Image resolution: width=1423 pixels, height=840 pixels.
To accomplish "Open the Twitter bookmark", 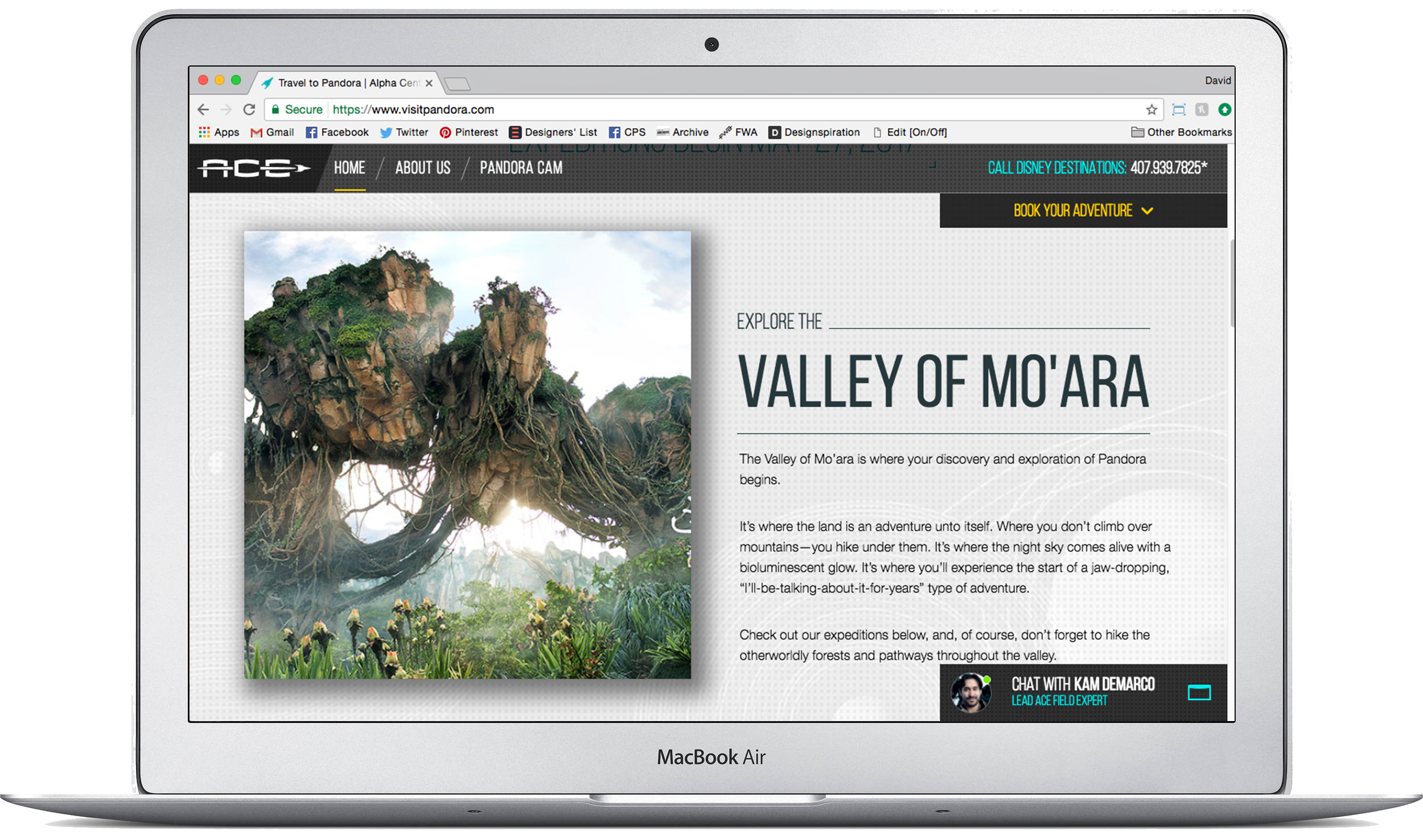I will point(404,132).
